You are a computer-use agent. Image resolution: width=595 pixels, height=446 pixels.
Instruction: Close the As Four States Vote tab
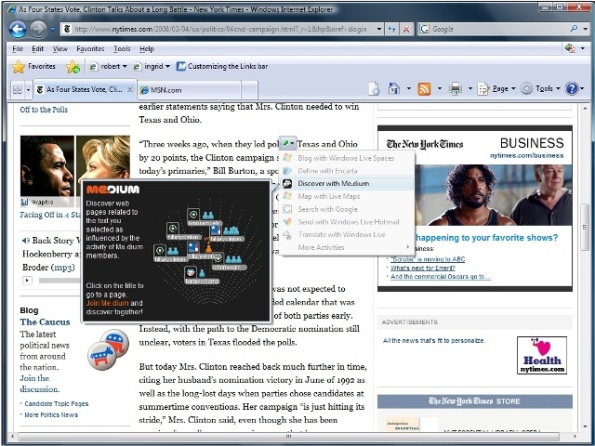130,90
